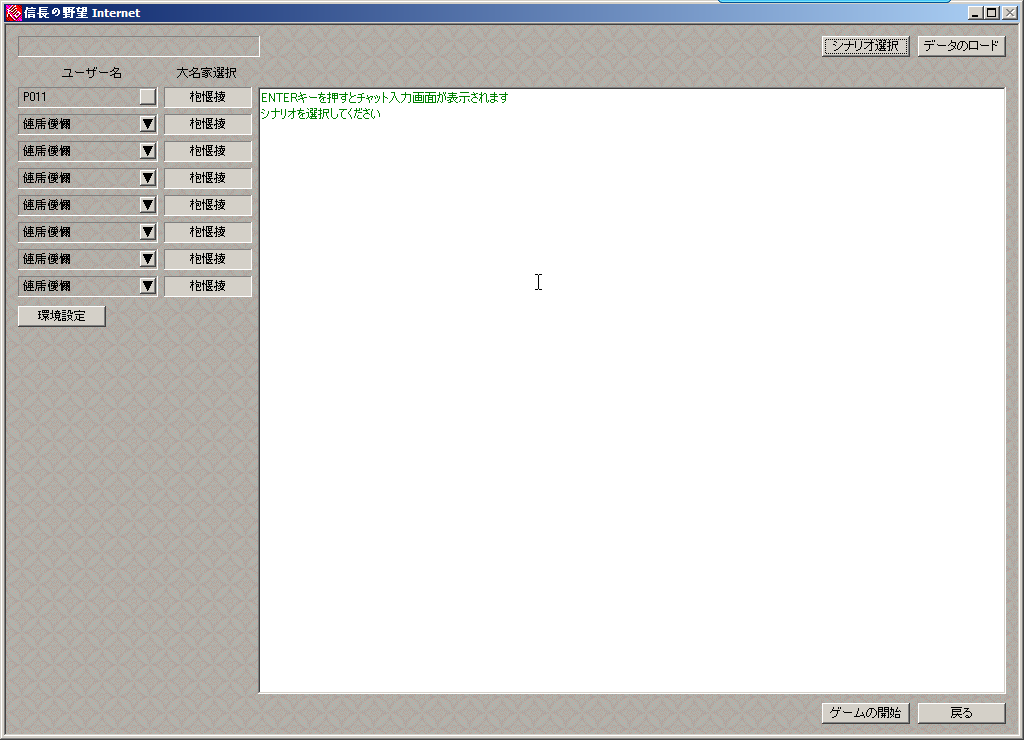The width and height of the screenshot is (1024, 740).
Task: Maximize the 信長の野望 Internet window
Action: coord(992,13)
